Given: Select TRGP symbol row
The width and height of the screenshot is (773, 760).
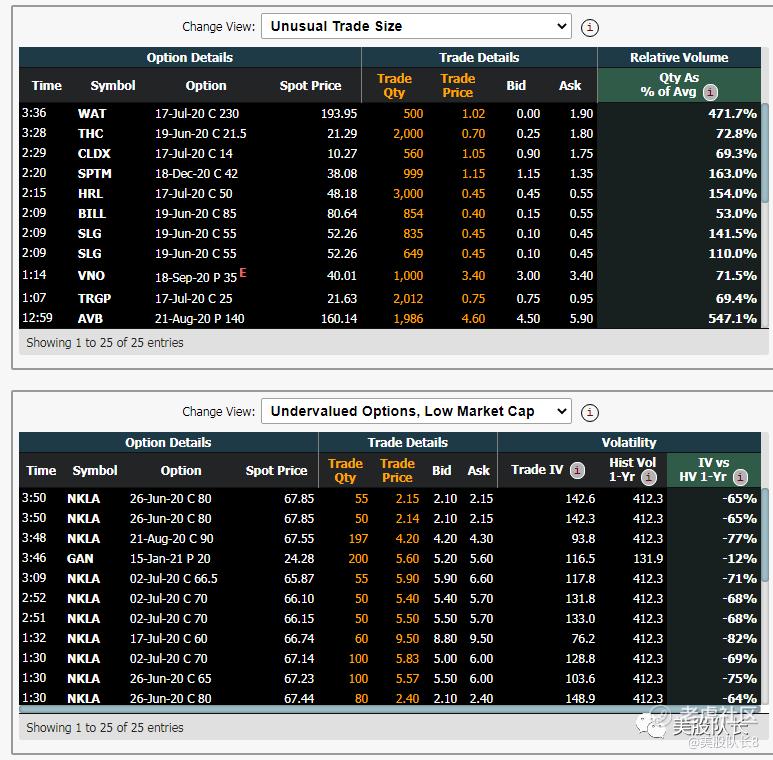Looking at the screenshot, I should (94, 299).
